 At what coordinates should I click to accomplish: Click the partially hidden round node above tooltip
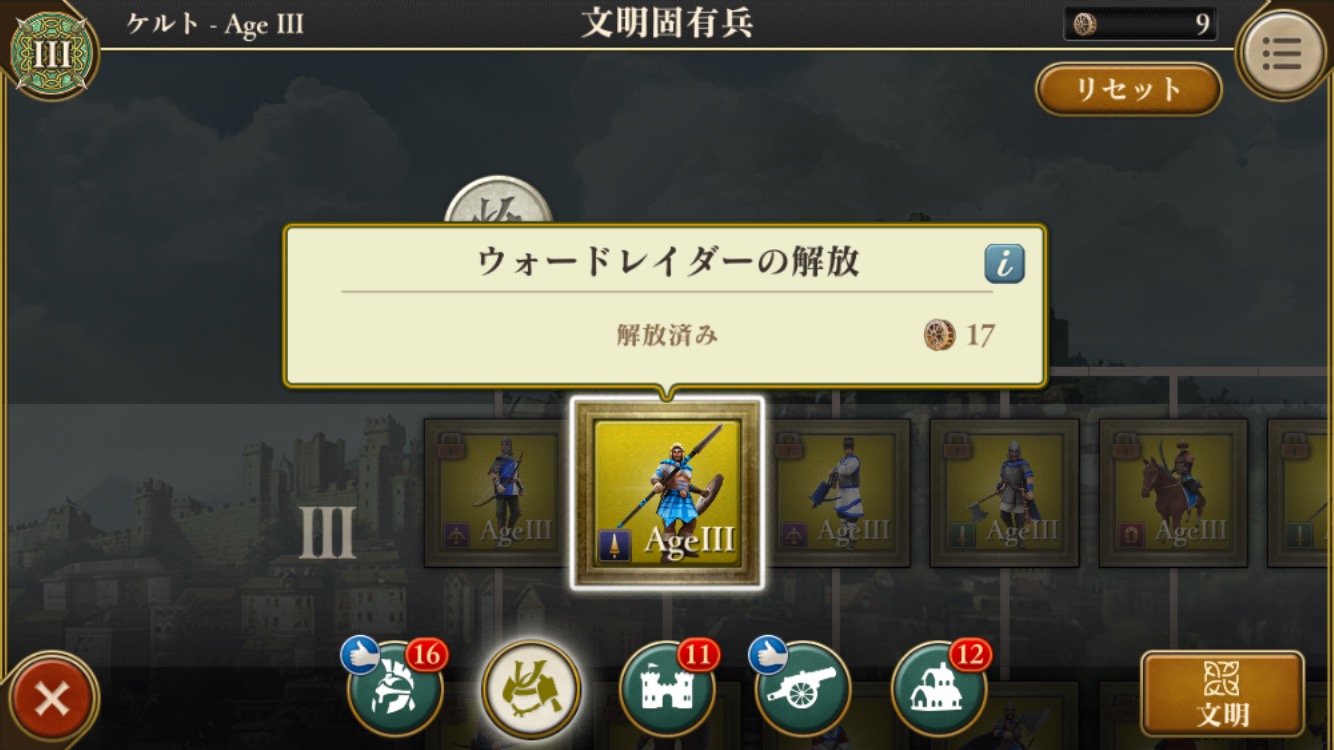pos(498,202)
